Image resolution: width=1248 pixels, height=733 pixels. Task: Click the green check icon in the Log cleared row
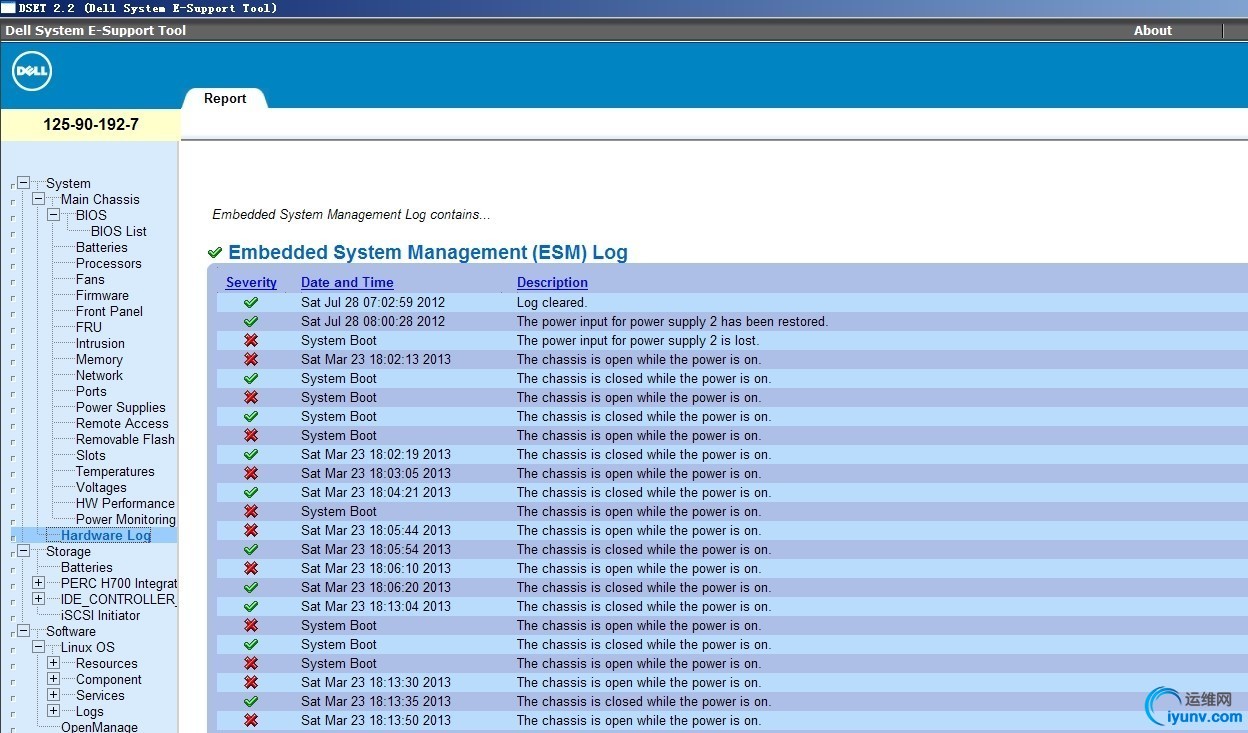point(251,302)
